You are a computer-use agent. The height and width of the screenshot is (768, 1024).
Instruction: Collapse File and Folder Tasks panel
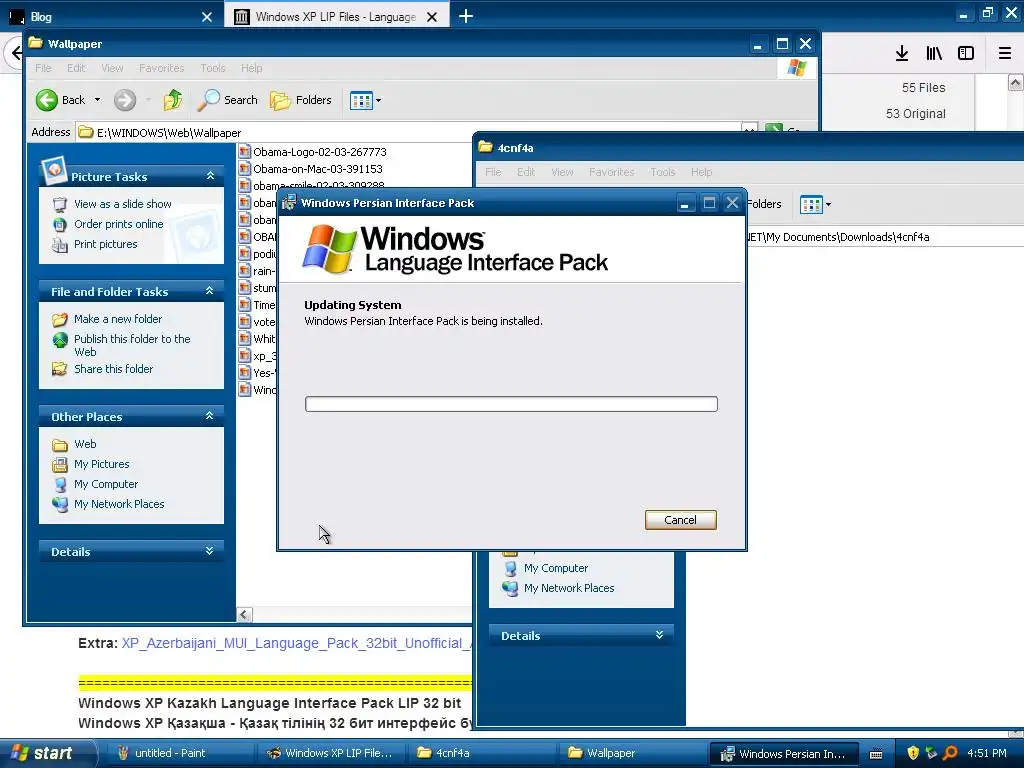(210, 291)
